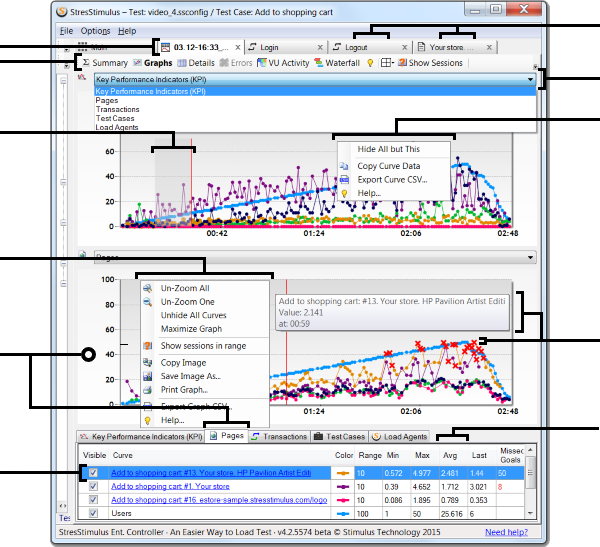
Task: Open Add to shopping cart #16 estore-sample link
Action: click(219, 500)
